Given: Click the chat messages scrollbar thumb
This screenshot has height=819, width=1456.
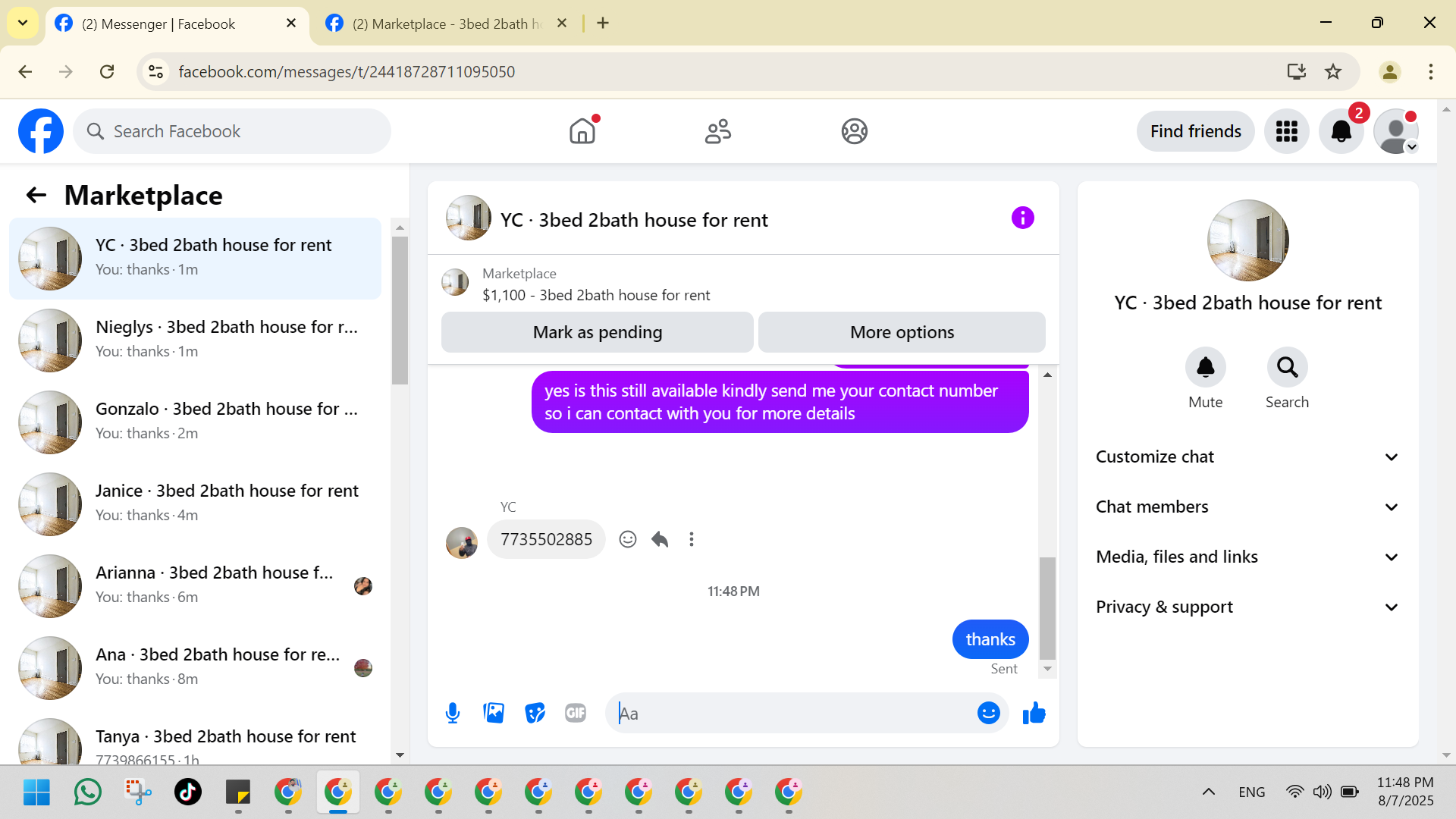Looking at the screenshot, I should (1047, 607).
